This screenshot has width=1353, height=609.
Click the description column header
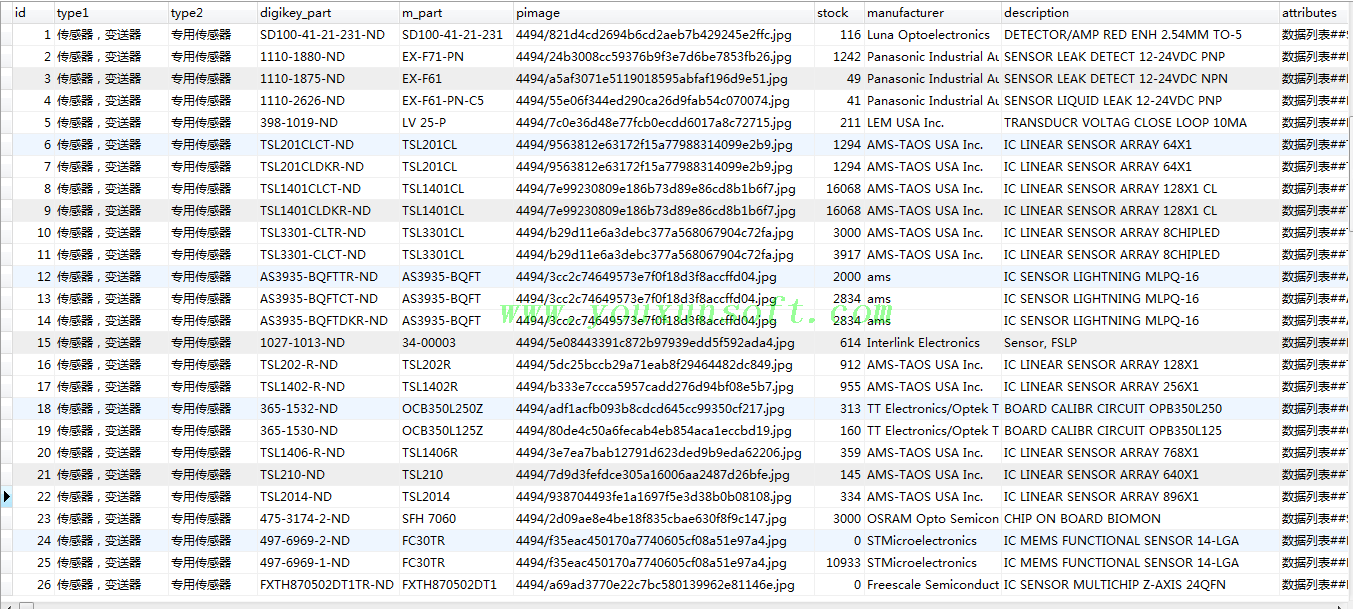pos(1140,13)
